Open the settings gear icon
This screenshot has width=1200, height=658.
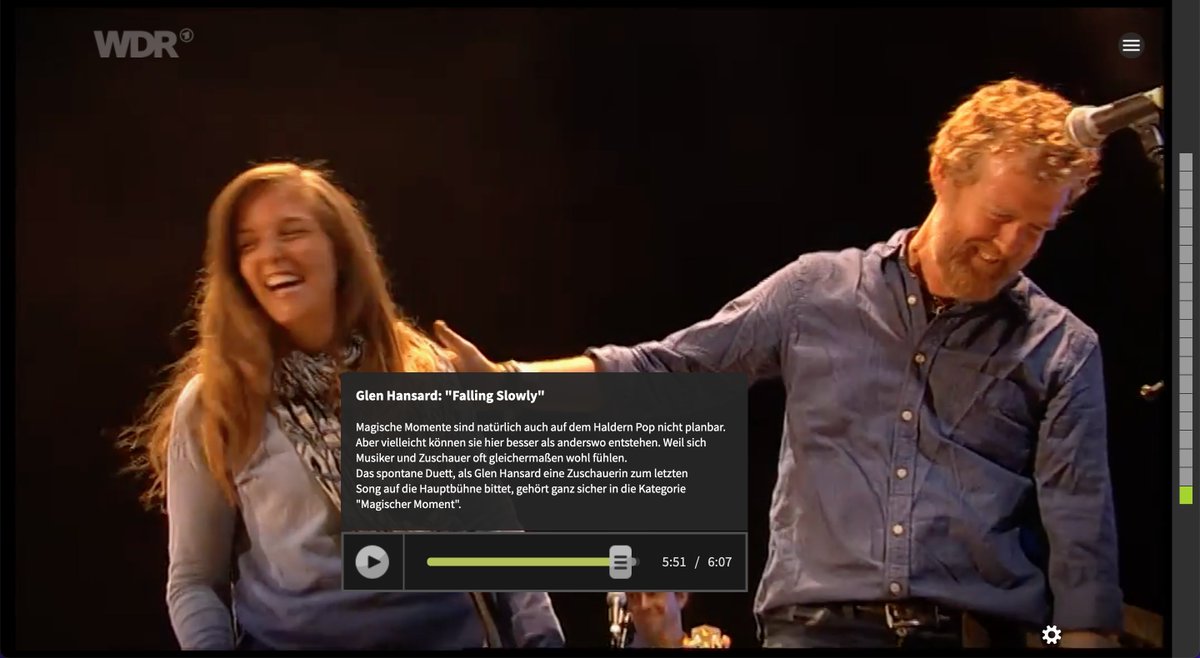[x=1051, y=634]
